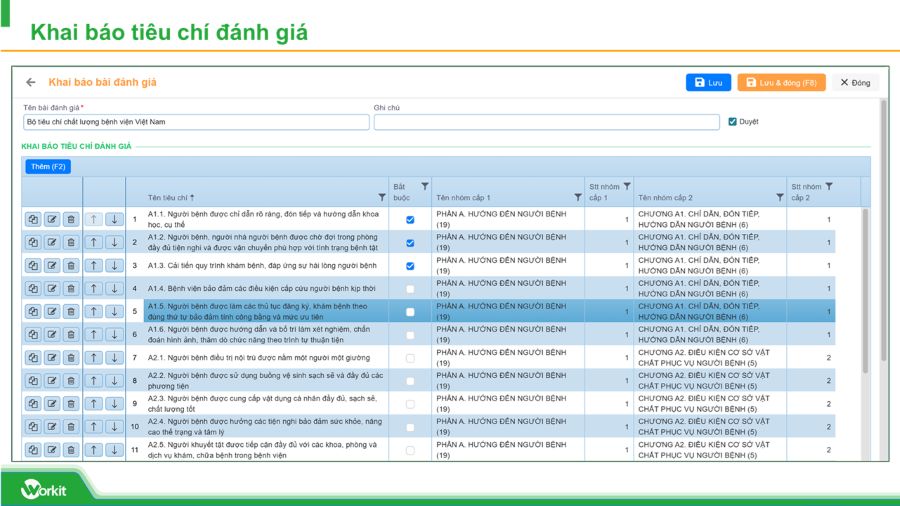Open filter for Tên nhóm cấp 2 column

[x=779, y=197]
